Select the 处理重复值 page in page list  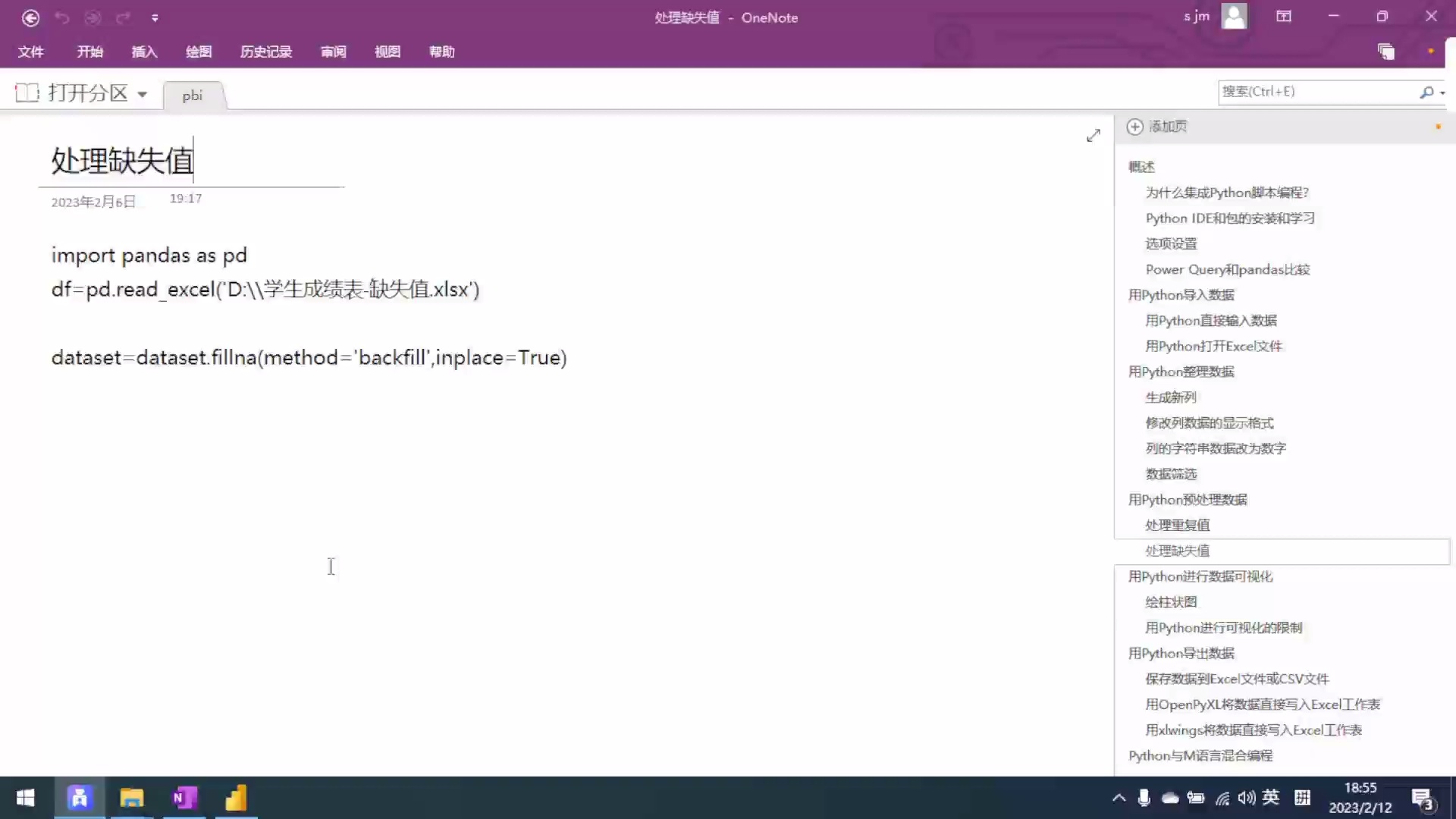[x=1176, y=524]
